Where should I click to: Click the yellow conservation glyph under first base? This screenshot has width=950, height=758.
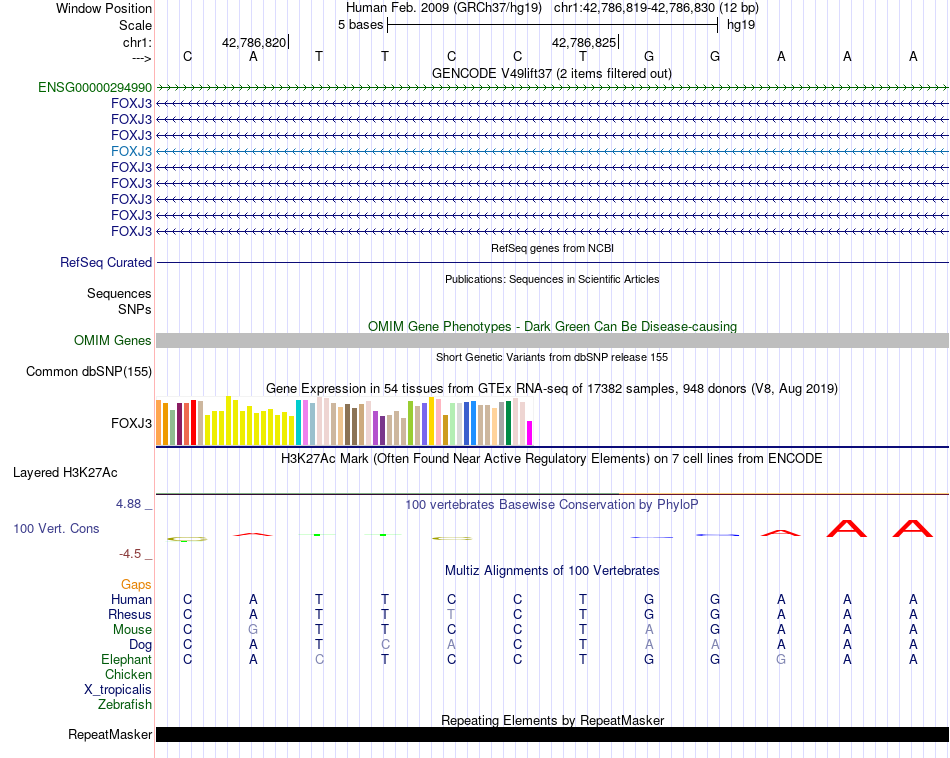tap(187, 539)
